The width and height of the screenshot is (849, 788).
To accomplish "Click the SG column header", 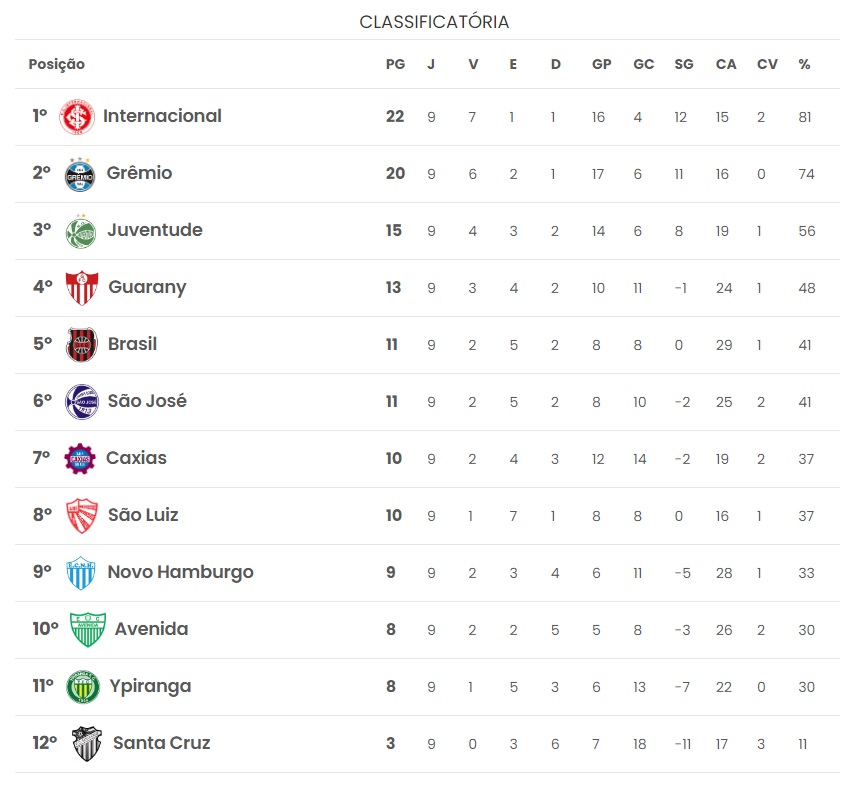I will (x=684, y=64).
